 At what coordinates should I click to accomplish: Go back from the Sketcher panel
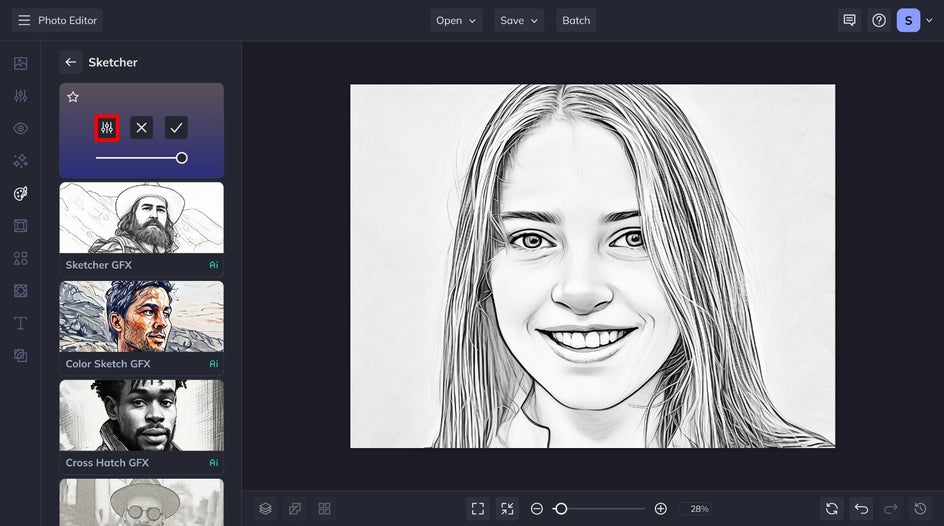click(70, 62)
